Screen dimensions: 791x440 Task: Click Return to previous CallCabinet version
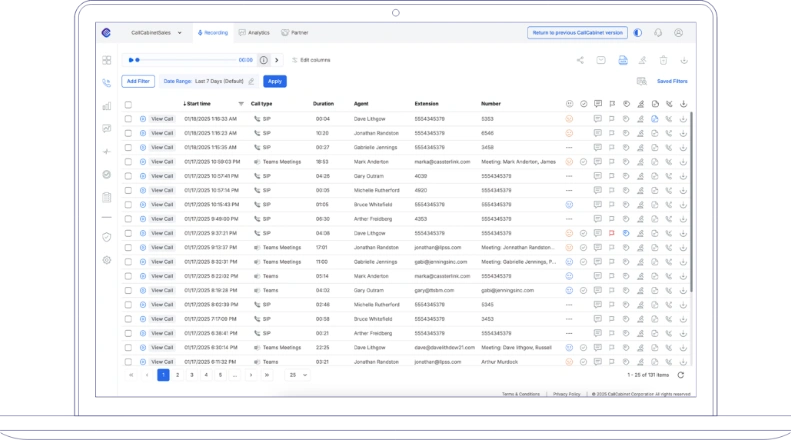577,33
